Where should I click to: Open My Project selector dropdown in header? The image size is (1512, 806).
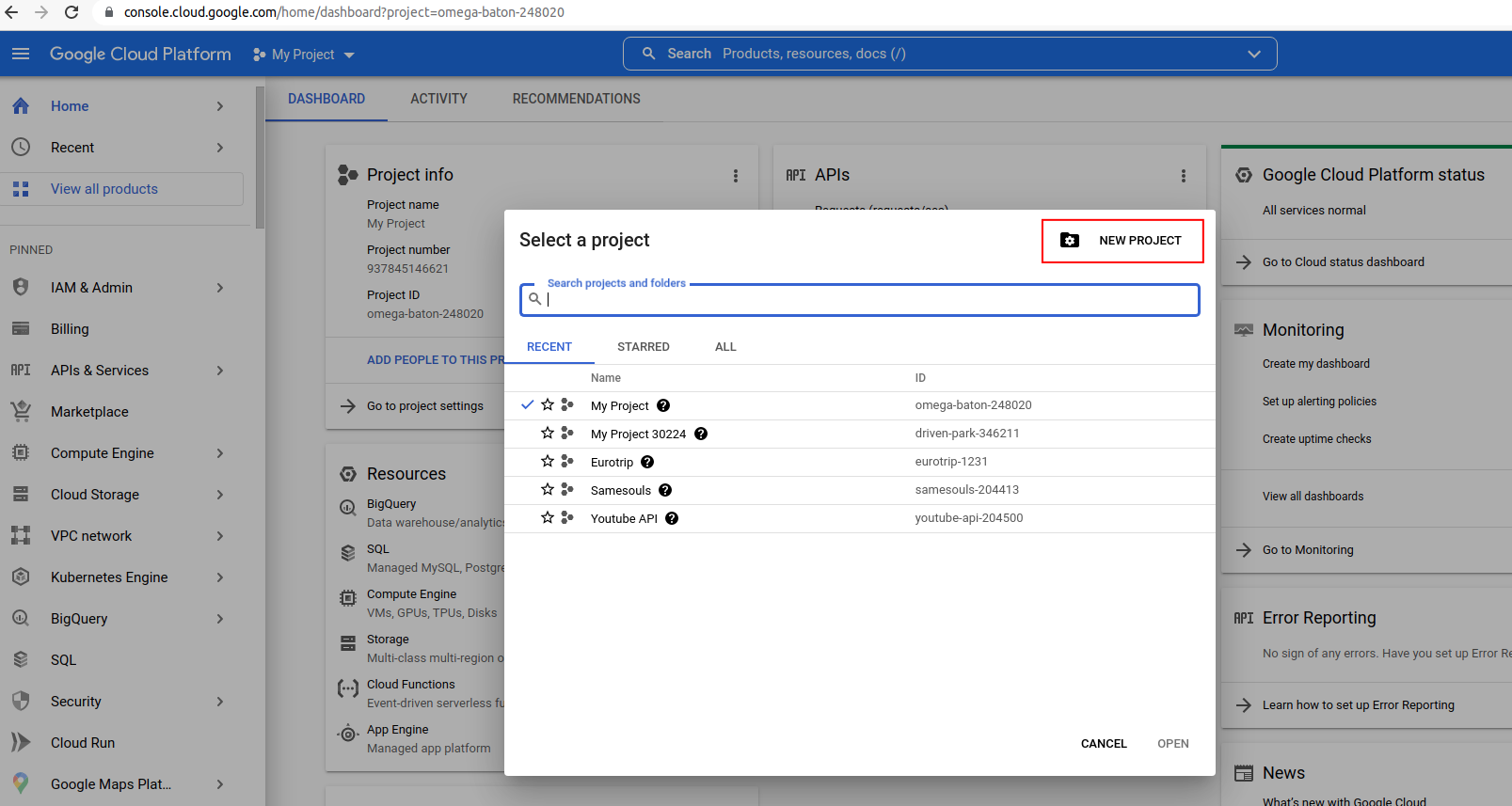304,55
